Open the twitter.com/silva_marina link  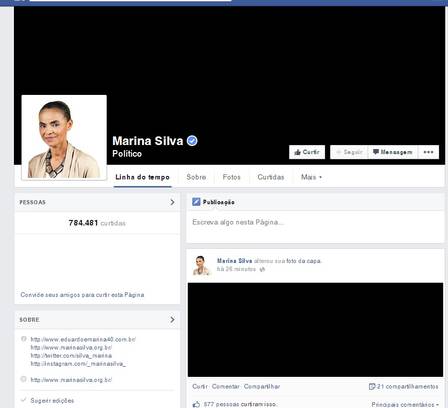point(71,356)
